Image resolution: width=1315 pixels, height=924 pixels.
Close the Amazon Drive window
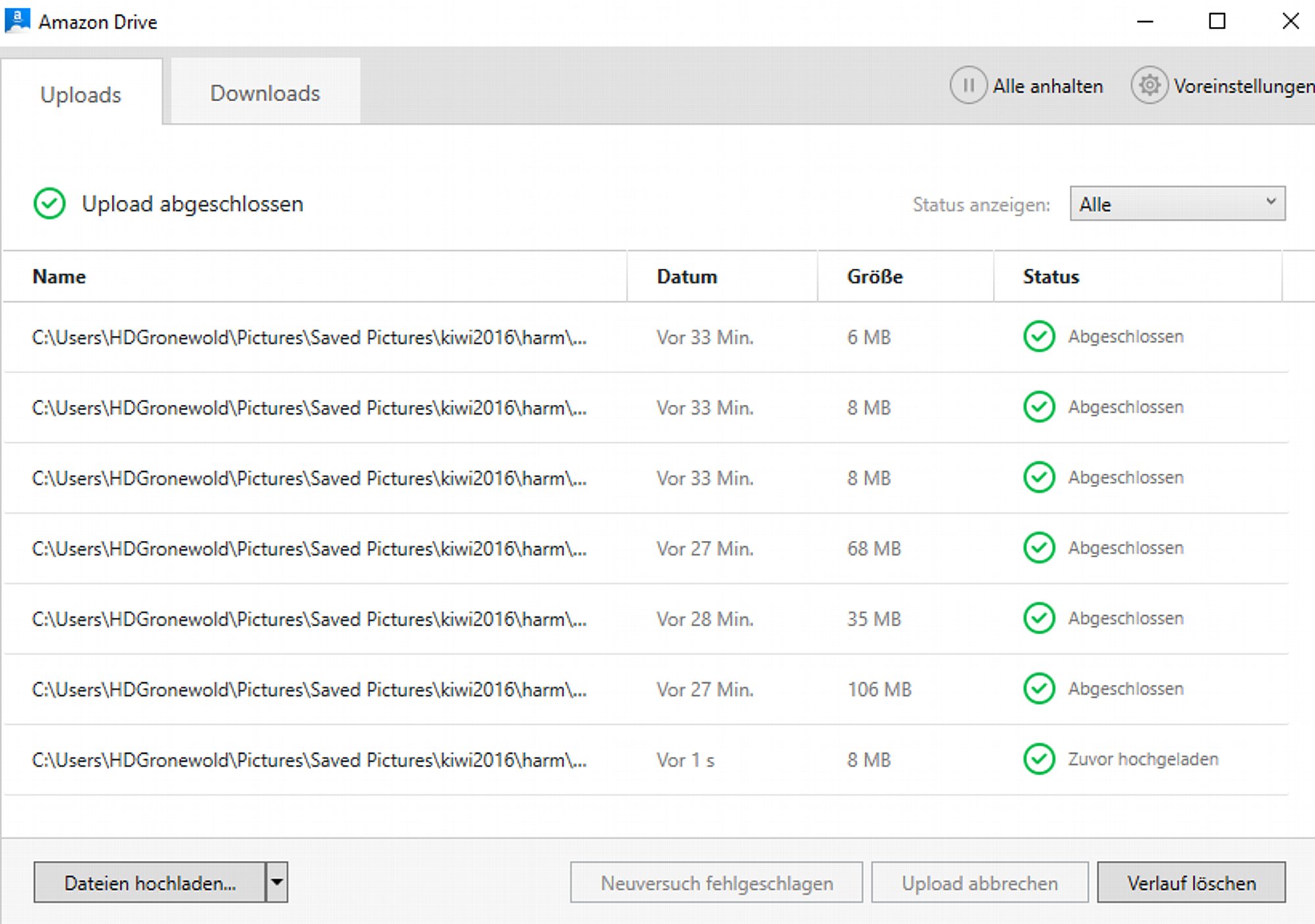click(1291, 21)
